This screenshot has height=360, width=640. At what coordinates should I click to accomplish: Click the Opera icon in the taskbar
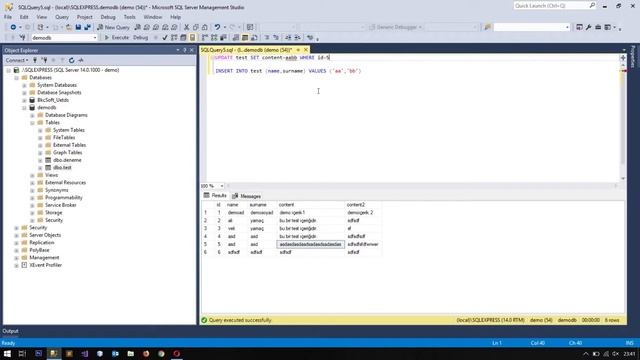177,354
